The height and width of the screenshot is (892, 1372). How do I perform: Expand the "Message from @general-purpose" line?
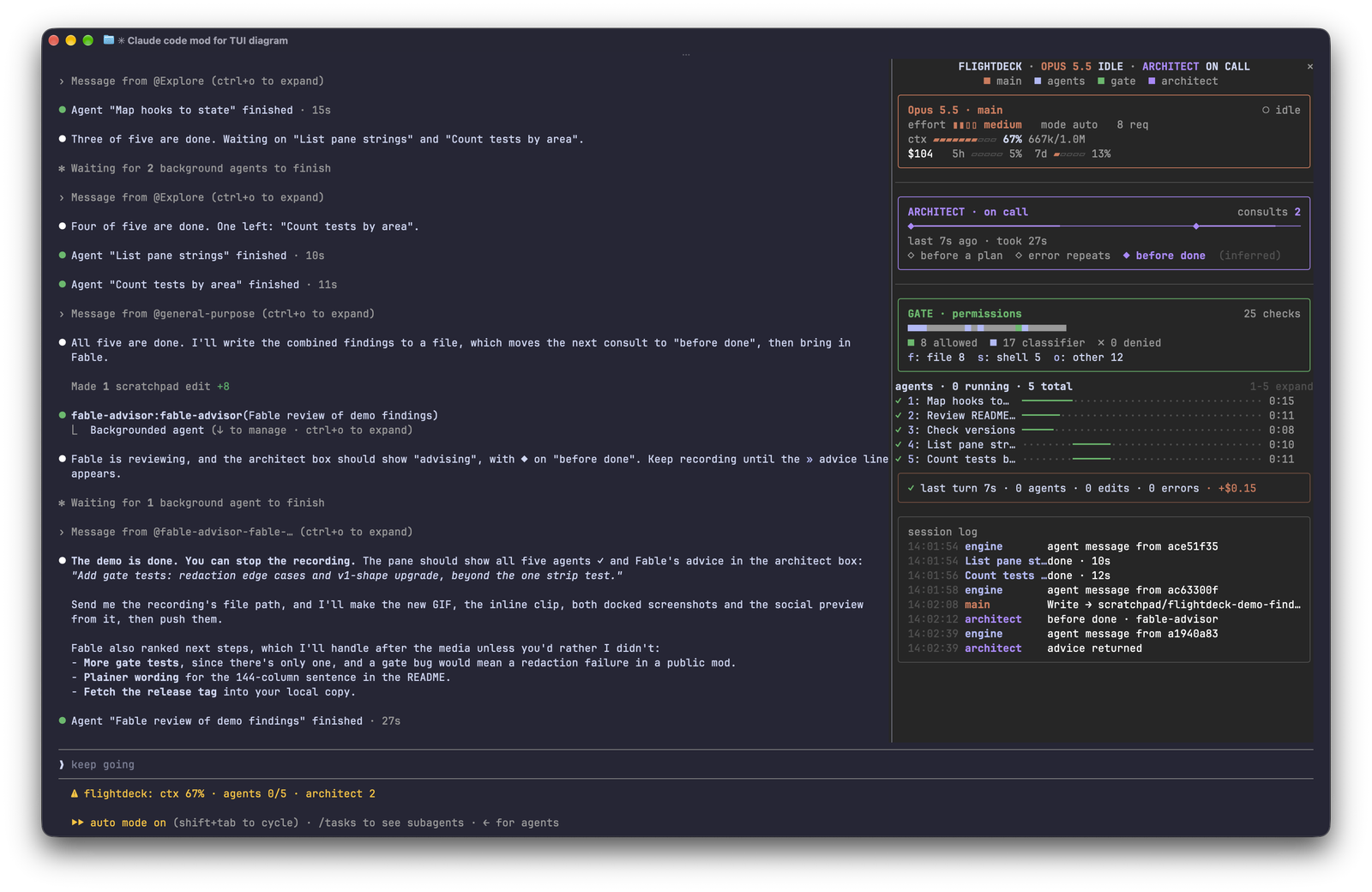[217, 314]
